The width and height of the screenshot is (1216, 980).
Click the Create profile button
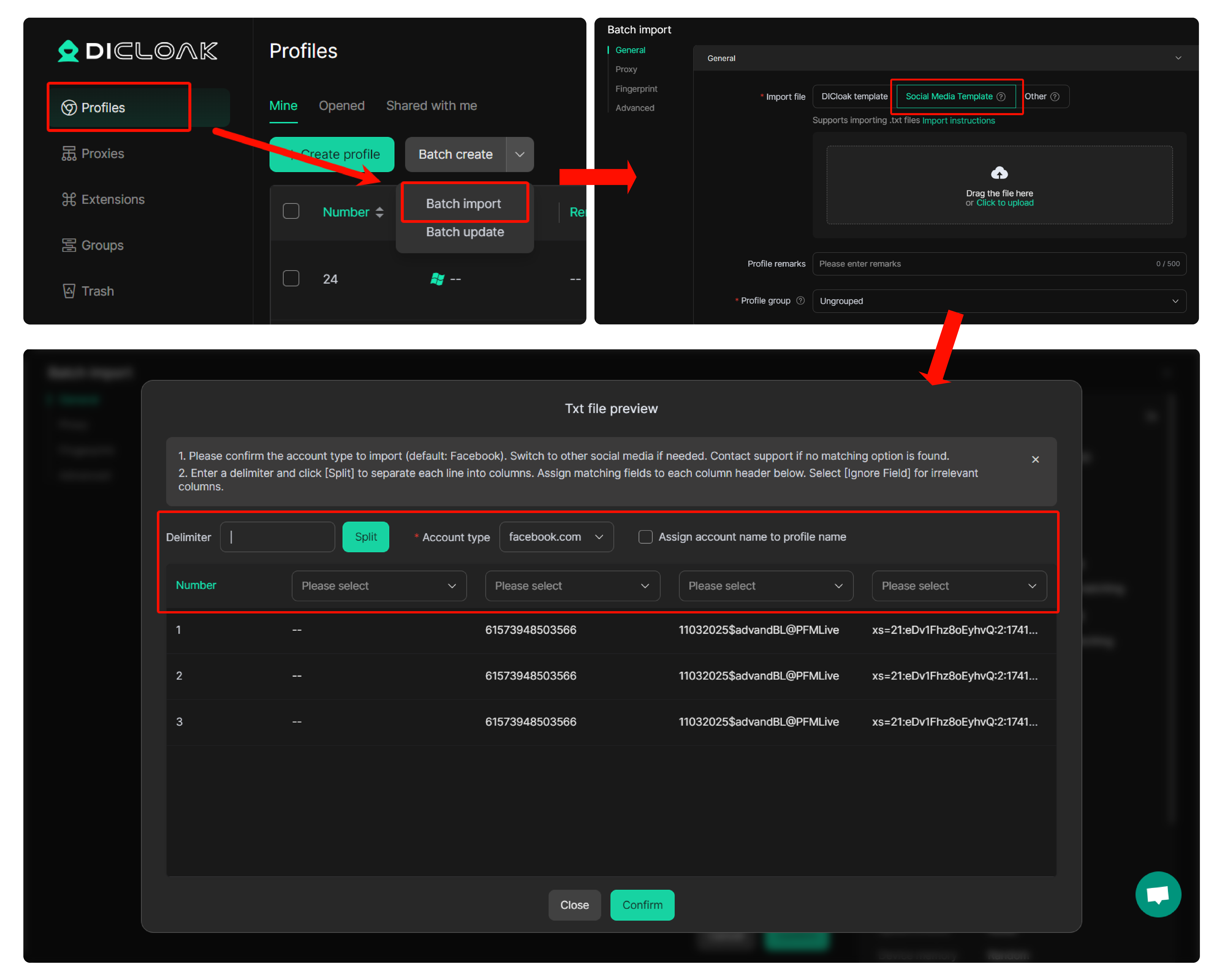click(x=331, y=154)
